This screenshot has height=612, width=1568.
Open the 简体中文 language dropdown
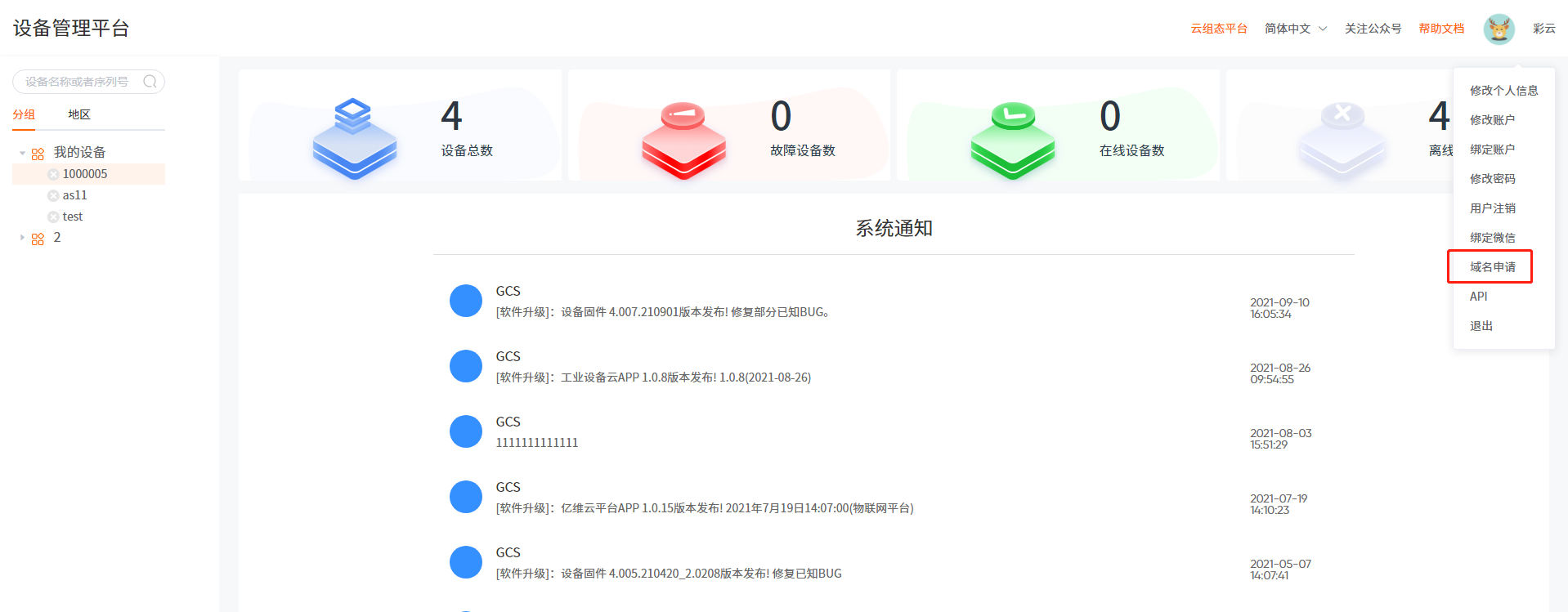[x=1295, y=29]
